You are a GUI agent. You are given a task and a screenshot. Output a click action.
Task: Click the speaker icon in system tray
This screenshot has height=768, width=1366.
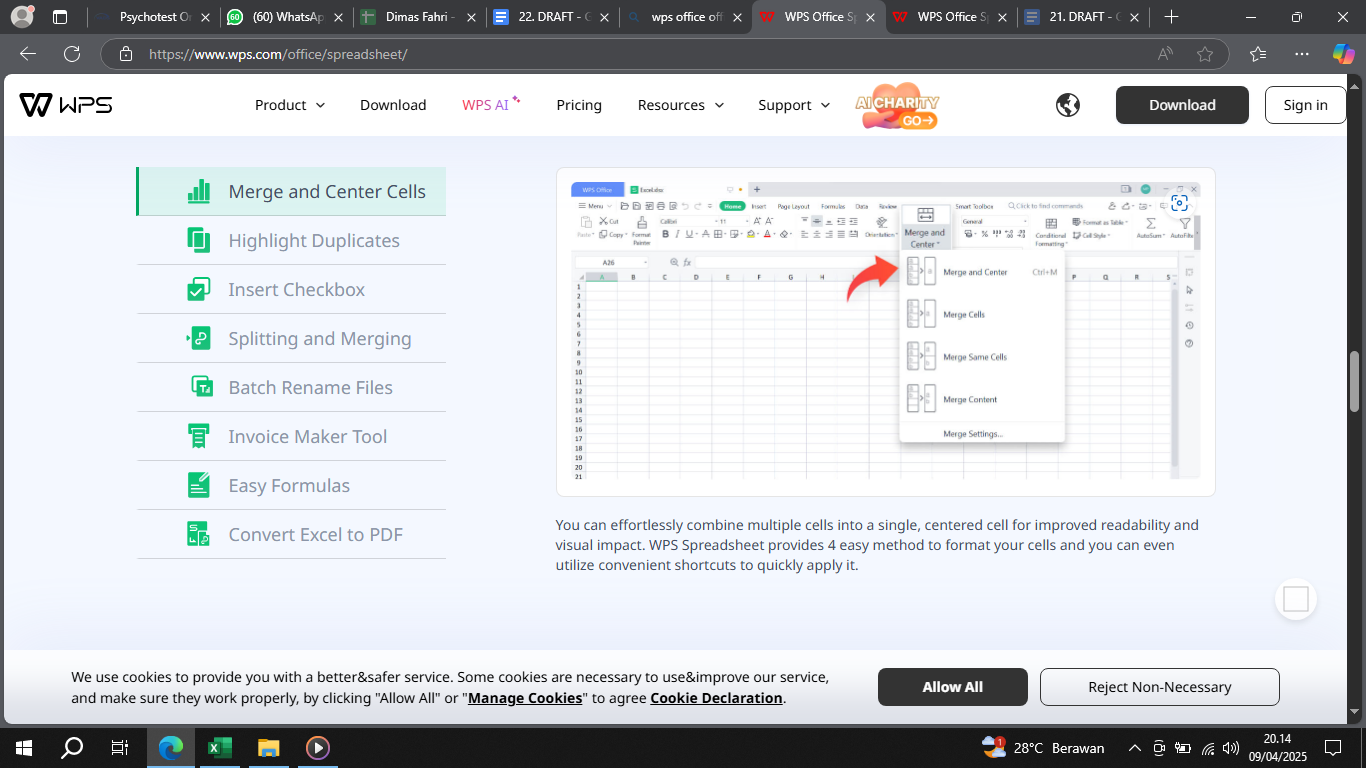(1230, 747)
